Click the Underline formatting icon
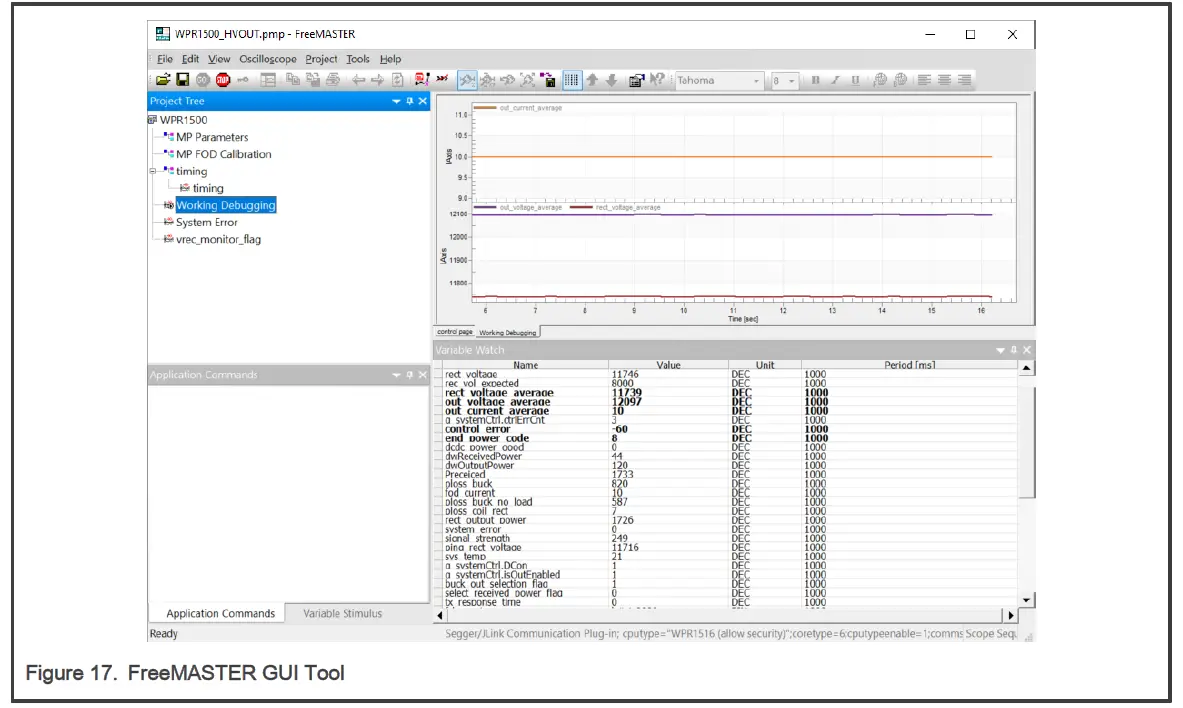Viewport: 1183px width, 708px height. pos(855,80)
